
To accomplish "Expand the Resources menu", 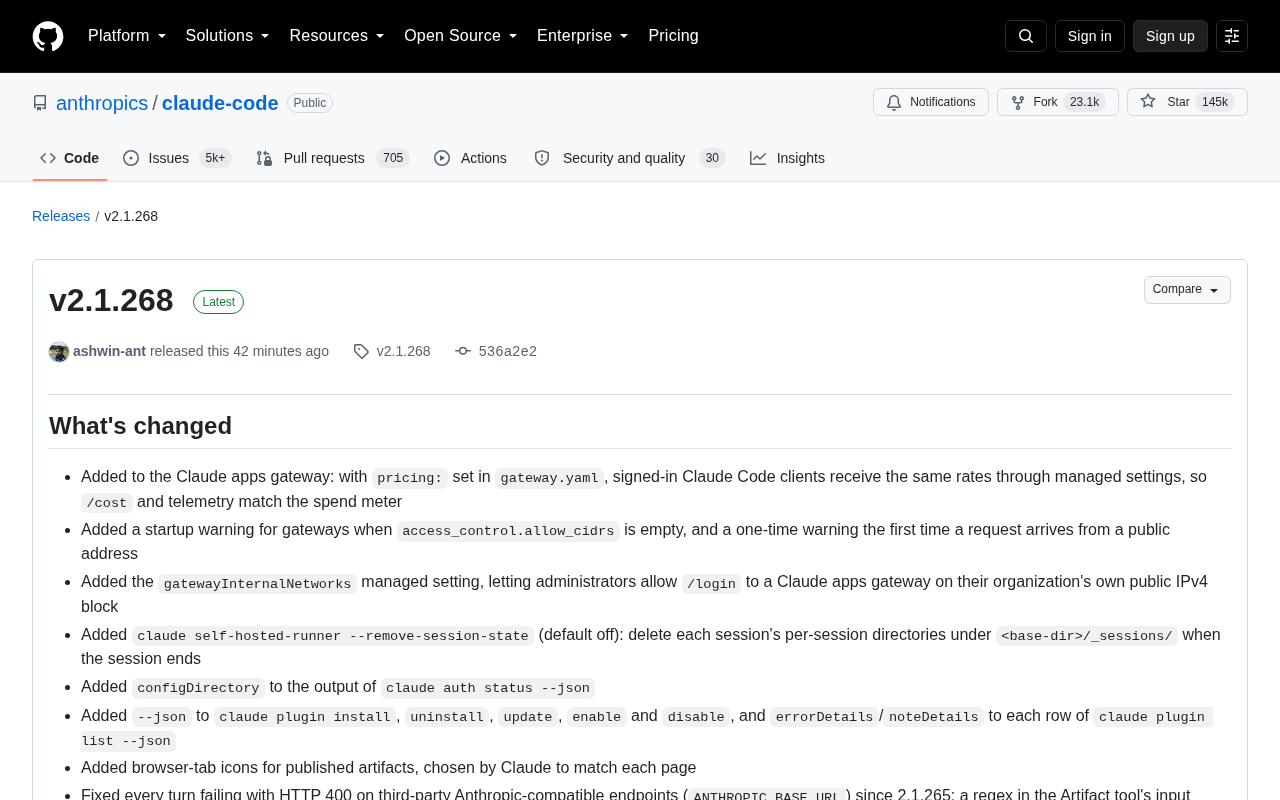I will click(x=337, y=36).
